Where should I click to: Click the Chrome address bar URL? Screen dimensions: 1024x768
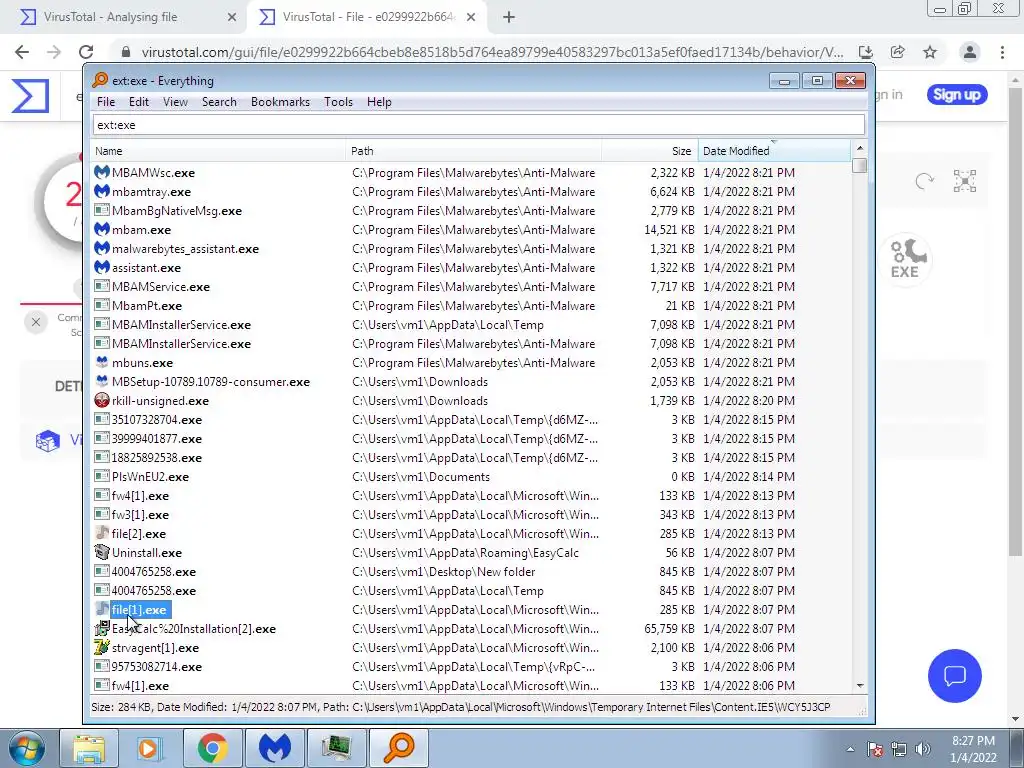(492, 52)
